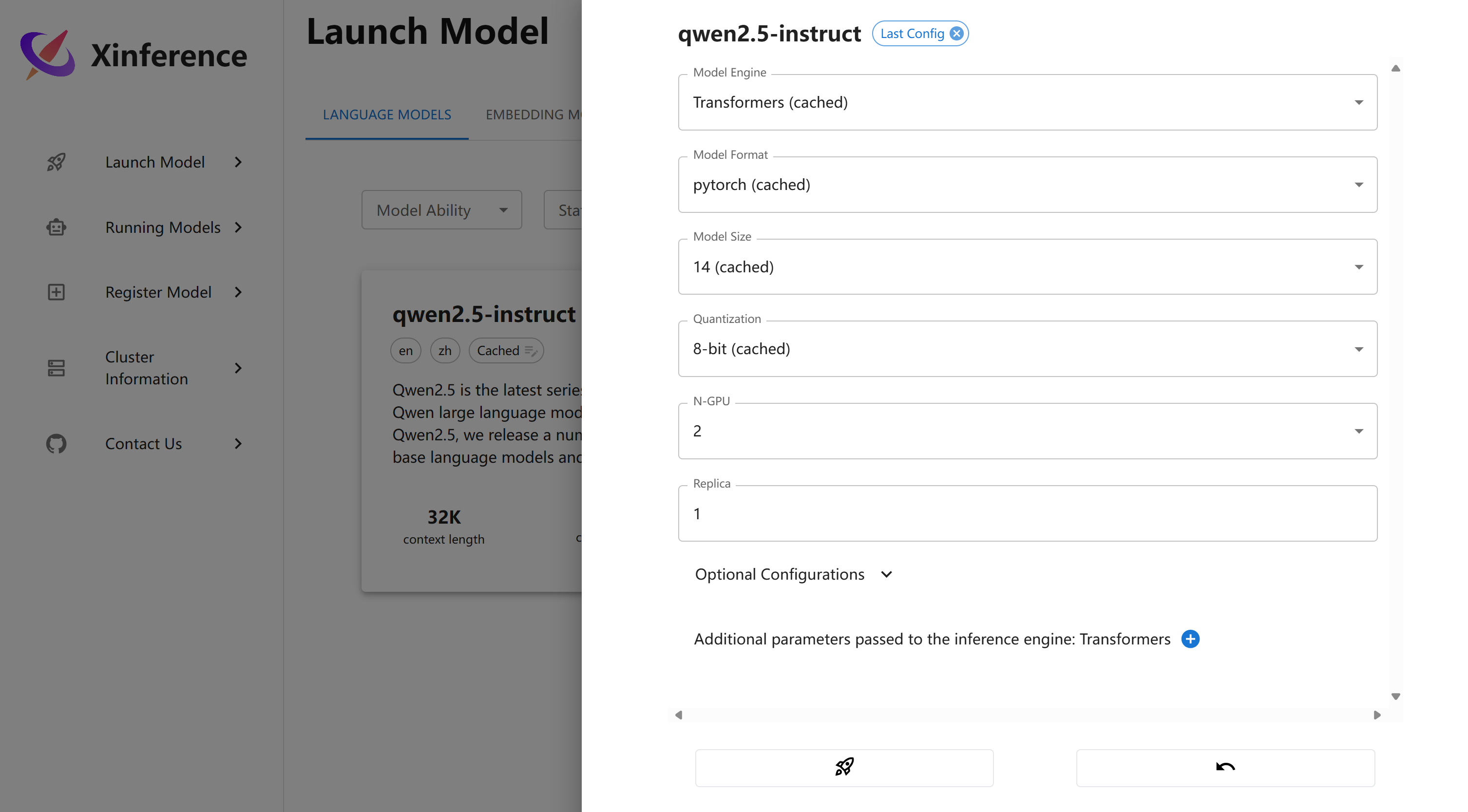This screenshot has width=1468, height=812.
Task: Click the Additional parameters passed text
Action: coord(932,640)
